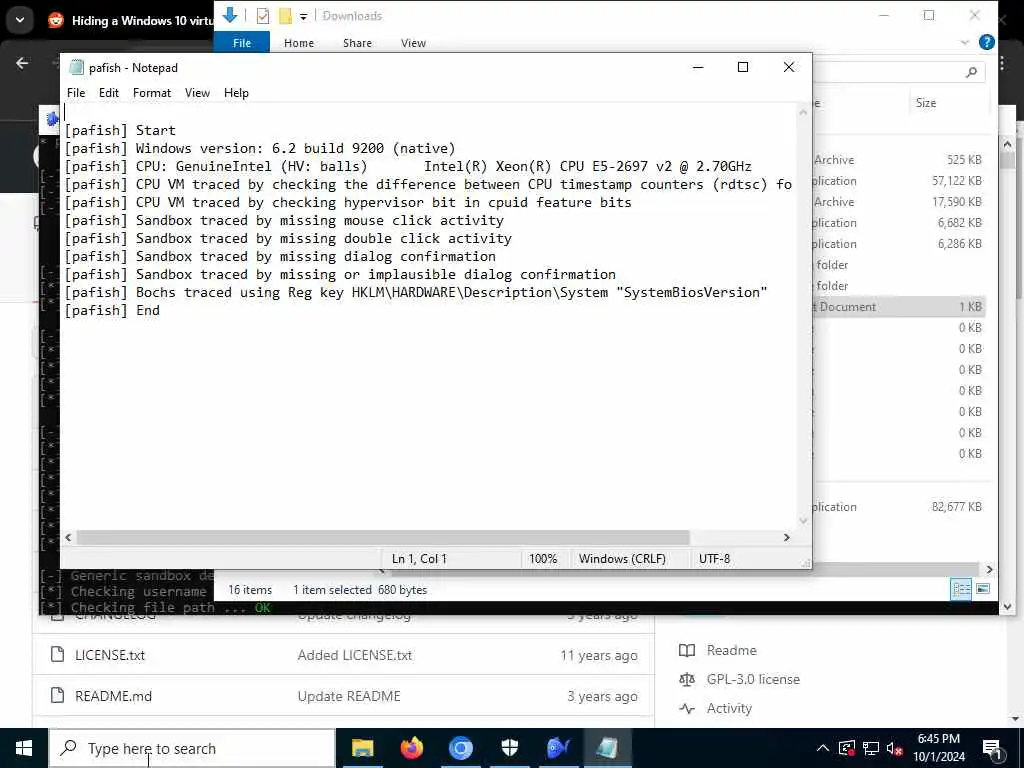The image size is (1024, 768).
Task: Open Chromium browser from taskbar
Action: (x=460, y=748)
